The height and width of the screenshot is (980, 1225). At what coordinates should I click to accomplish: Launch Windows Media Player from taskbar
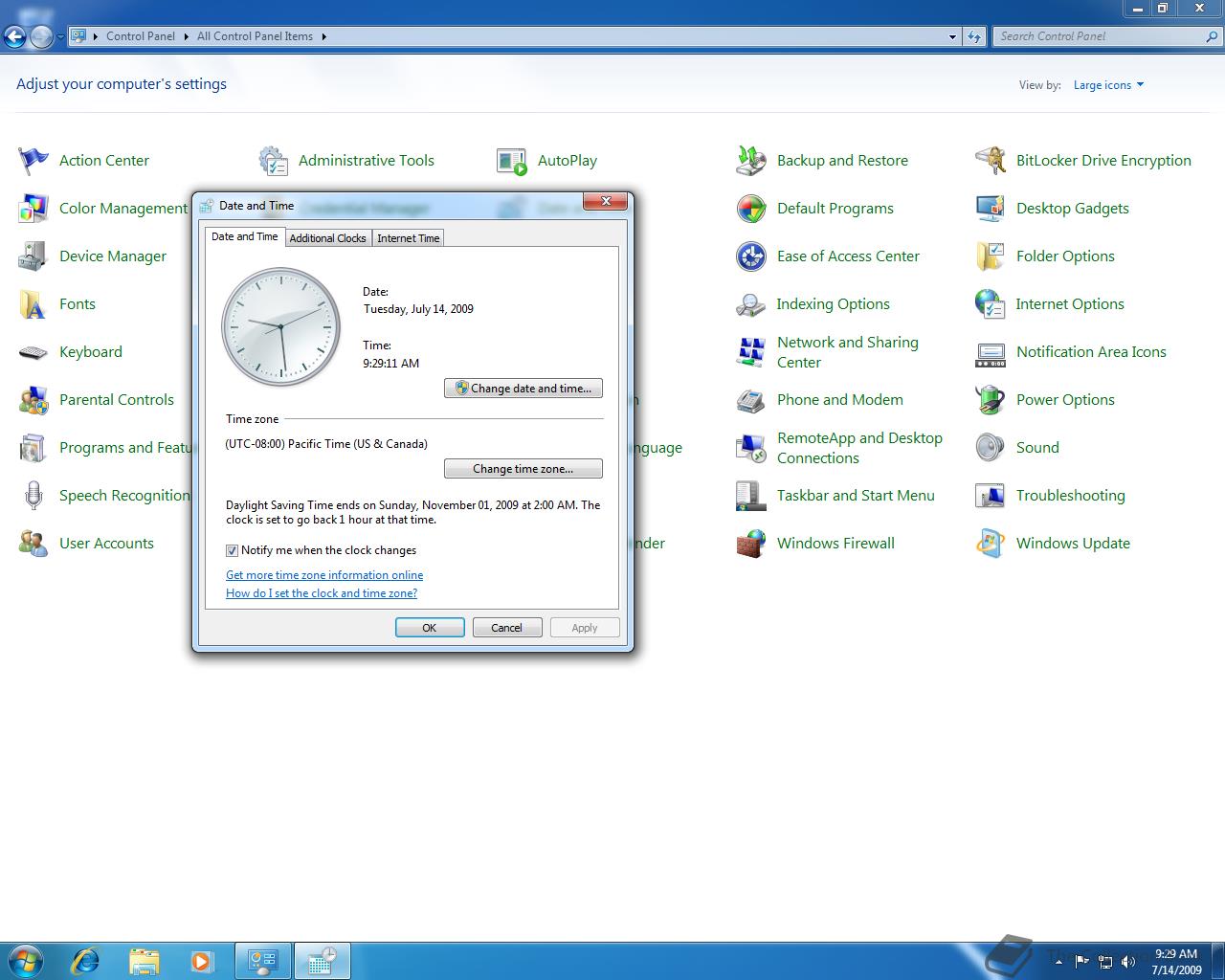pyautogui.click(x=202, y=960)
